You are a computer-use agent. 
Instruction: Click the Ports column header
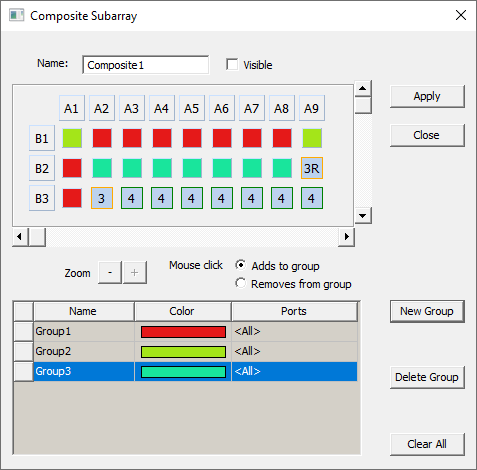295,311
